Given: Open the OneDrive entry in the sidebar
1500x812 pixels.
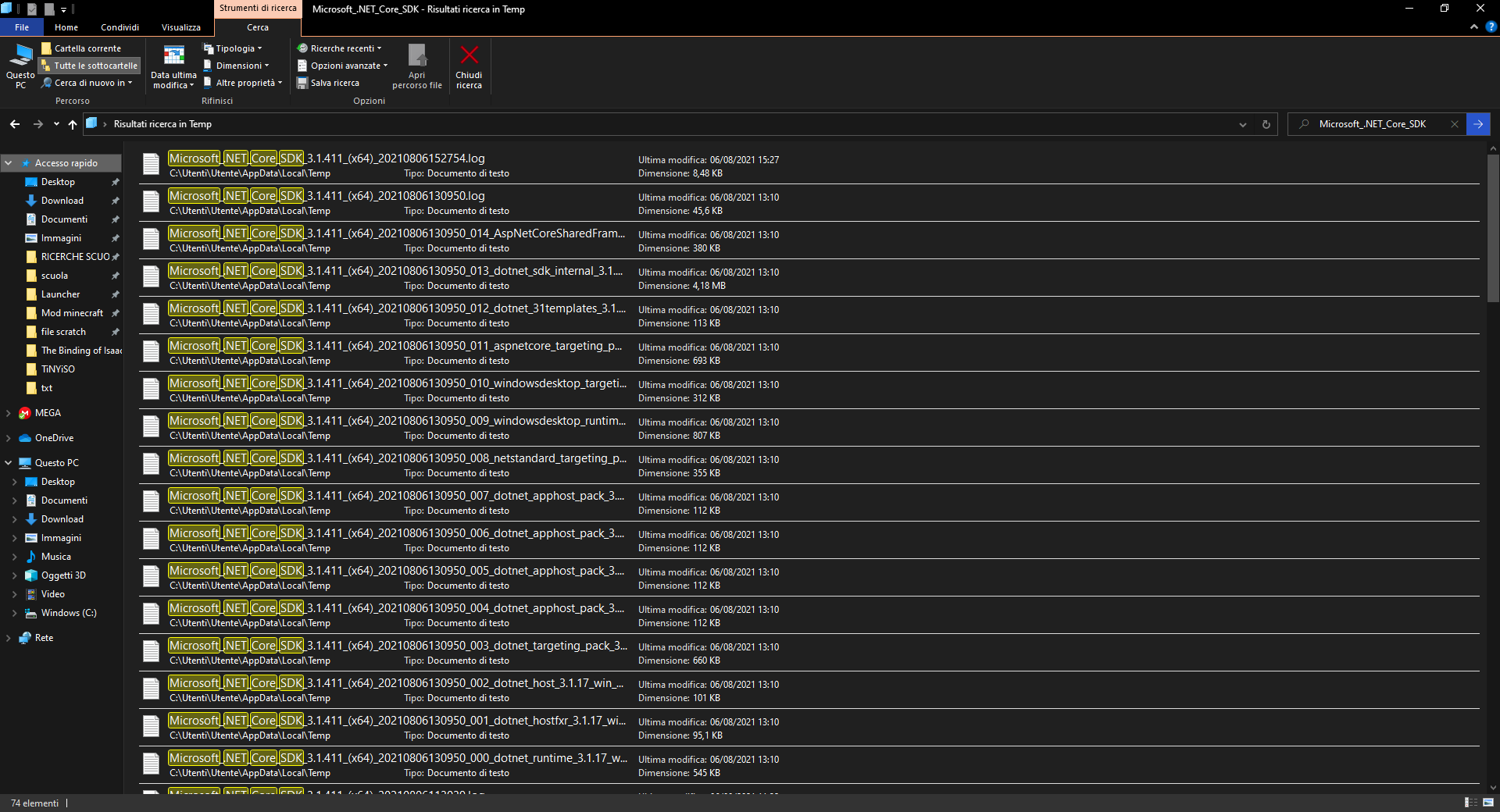Looking at the screenshot, I should [55, 437].
